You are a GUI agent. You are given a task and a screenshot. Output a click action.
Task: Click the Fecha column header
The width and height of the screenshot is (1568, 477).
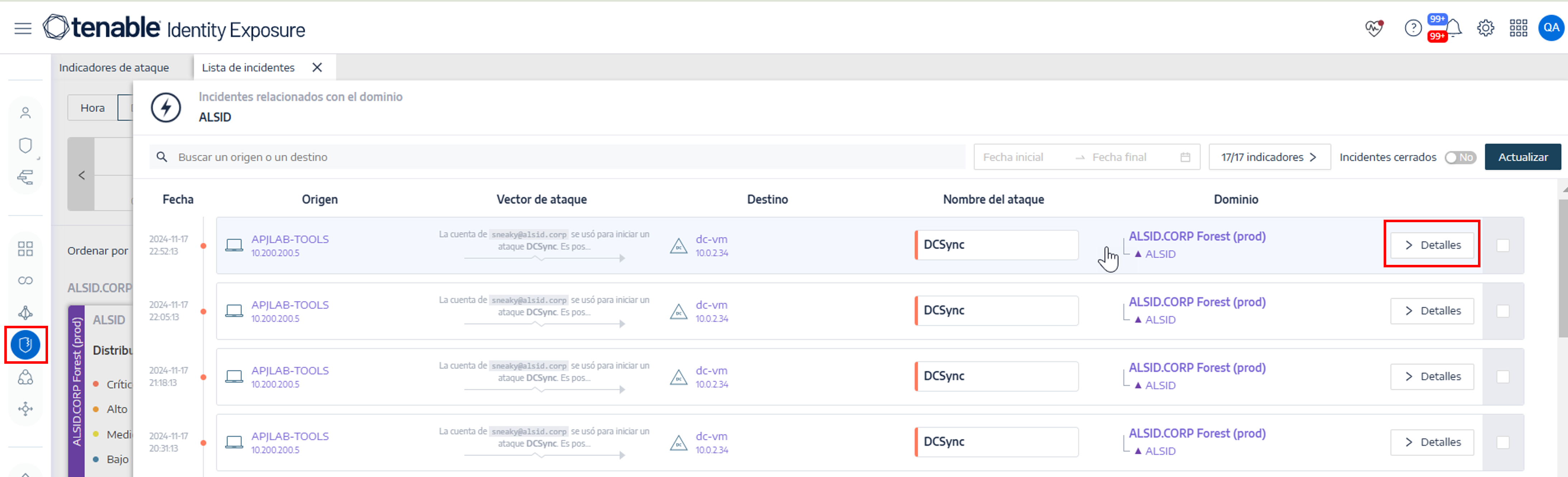(x=178, y=199)
